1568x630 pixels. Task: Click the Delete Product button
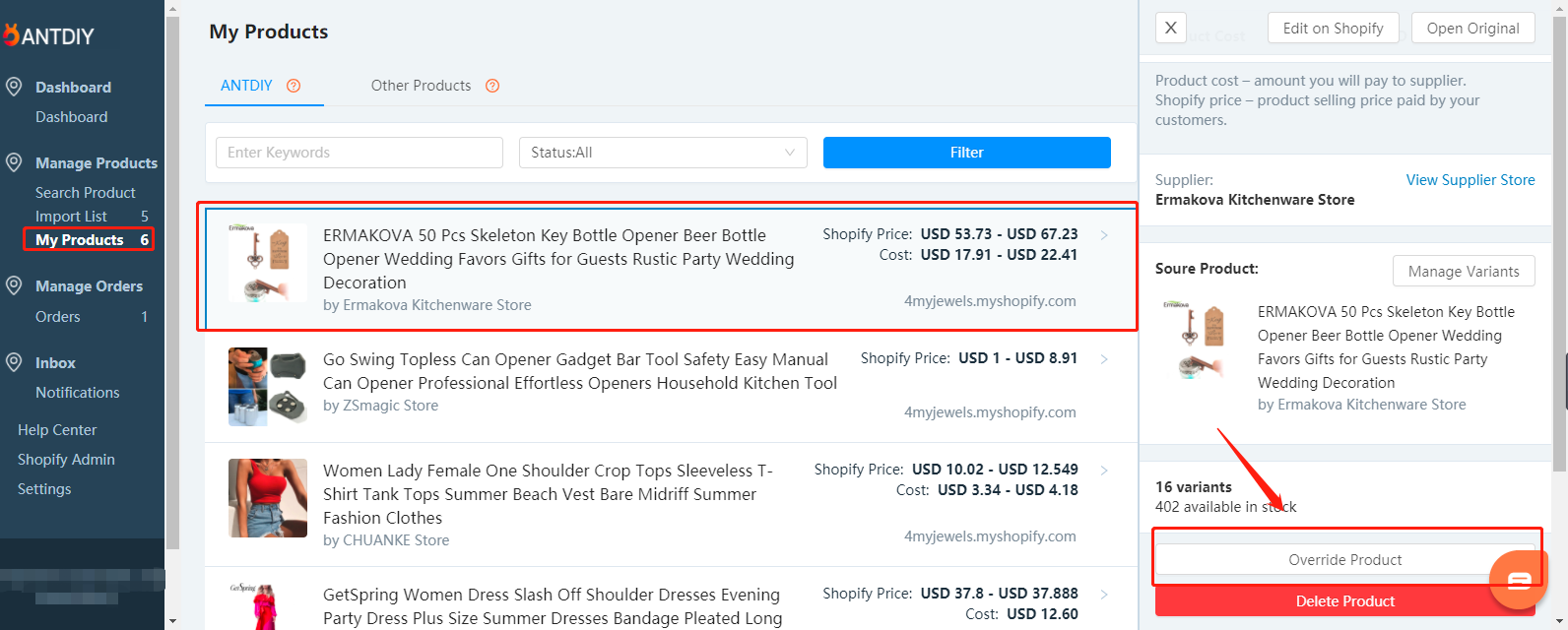click(1345, 601)
